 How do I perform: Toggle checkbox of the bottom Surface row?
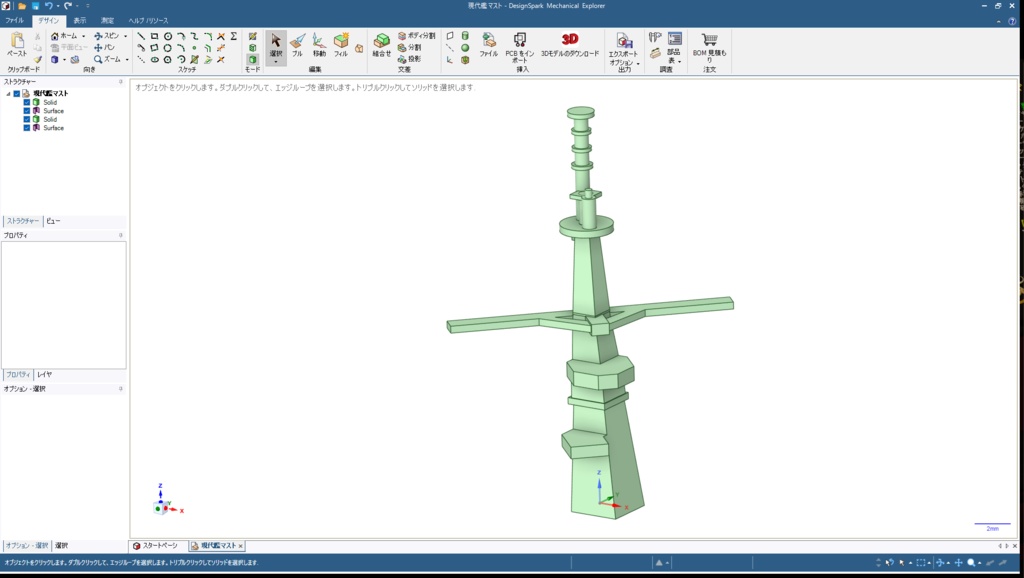[27, 128]
